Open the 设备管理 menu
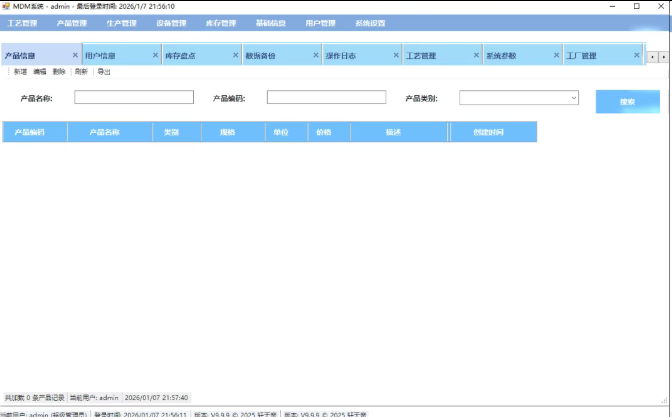This screenshot has width=672, height=417. tap(171, 23)
